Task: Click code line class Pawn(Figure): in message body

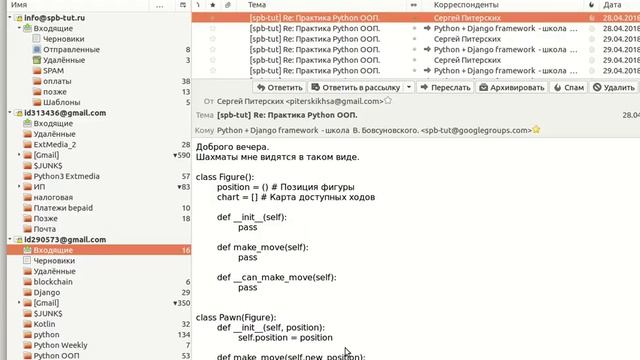Action: point(236,317)
